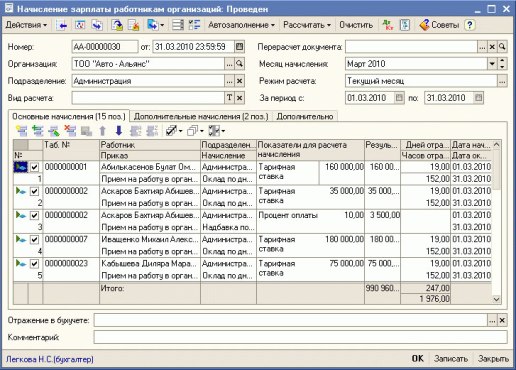Expand the set-checkmarks dropdown in table toolbar
Image resolution: width=516 pixels, height=370 pixels.
[180, 131]
